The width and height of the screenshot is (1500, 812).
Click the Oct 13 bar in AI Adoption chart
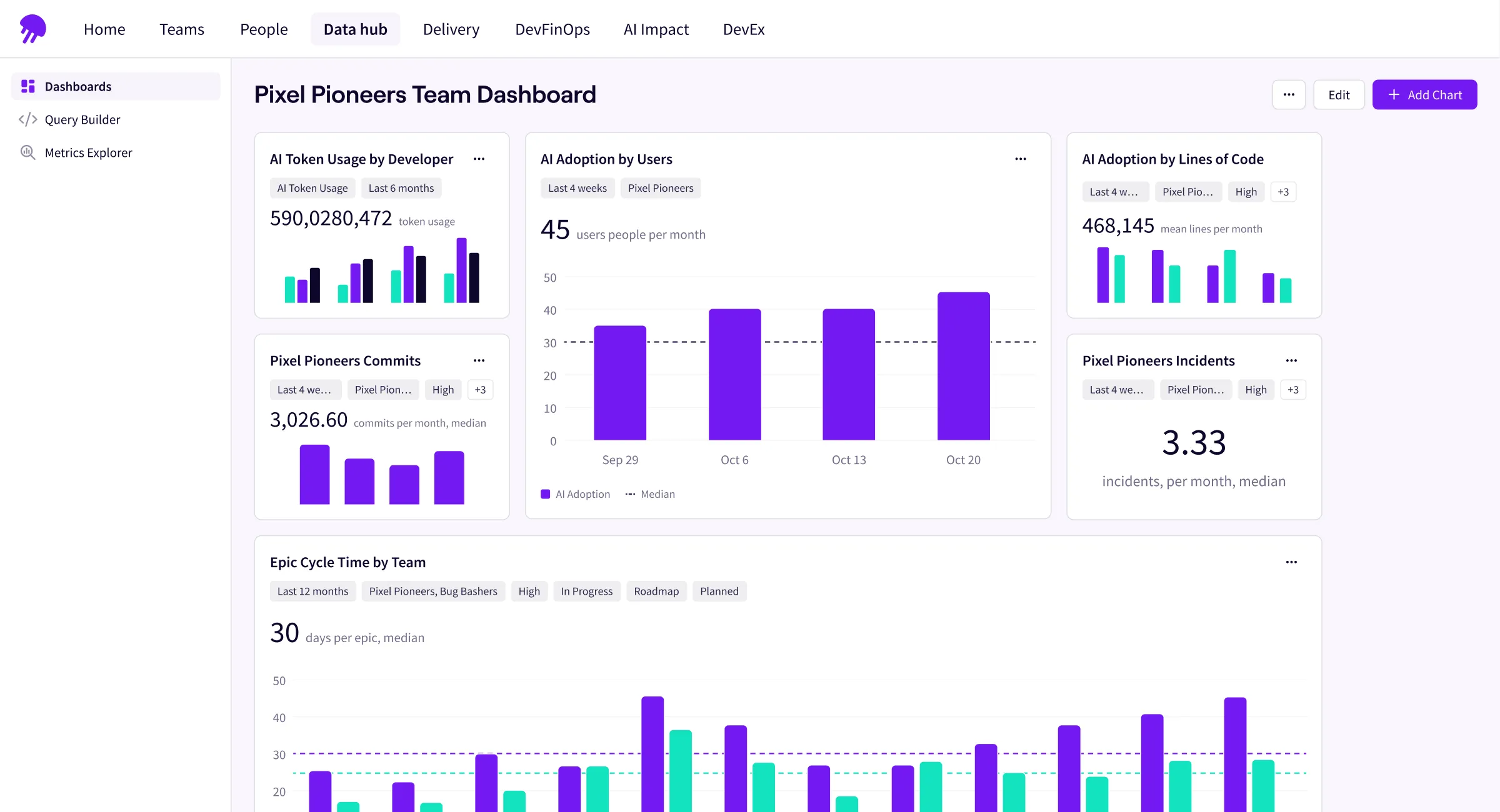point(849,375)
